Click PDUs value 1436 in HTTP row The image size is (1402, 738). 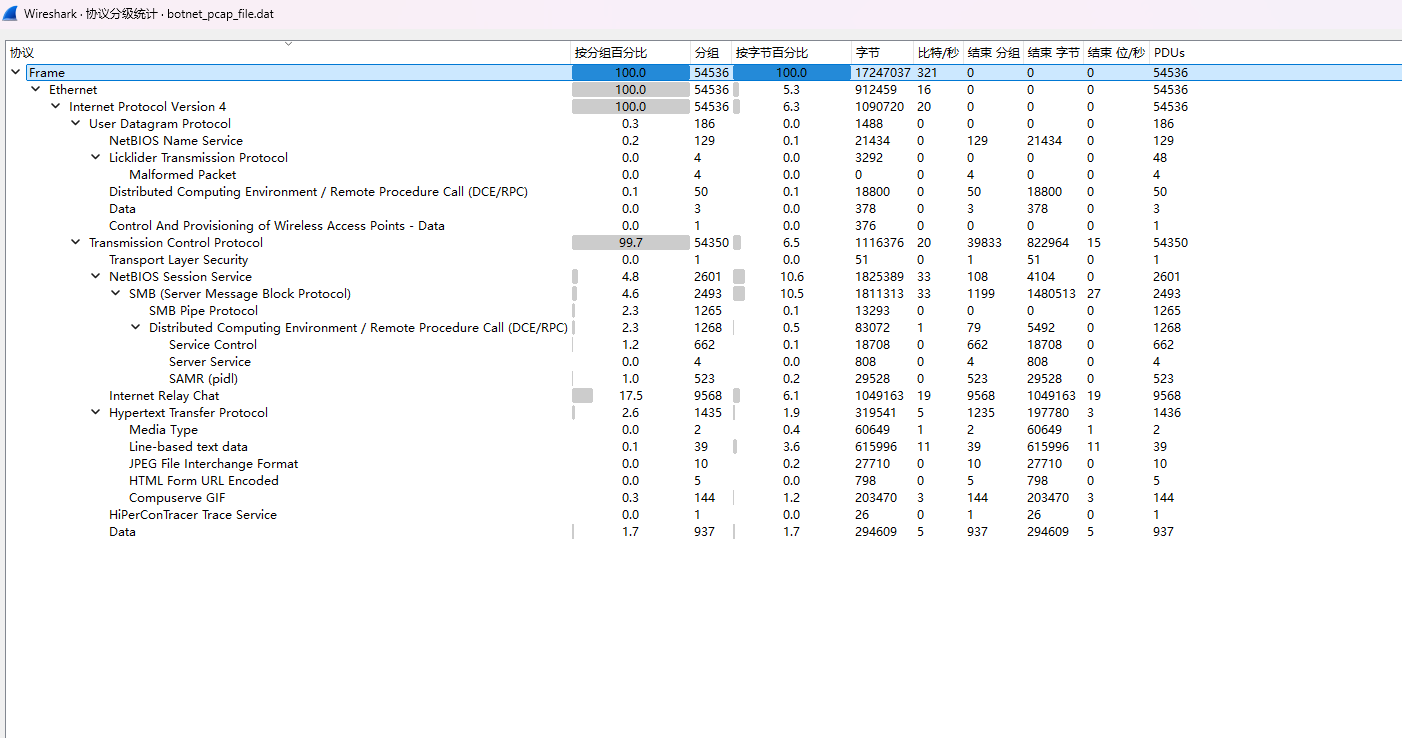(1167, 413)
